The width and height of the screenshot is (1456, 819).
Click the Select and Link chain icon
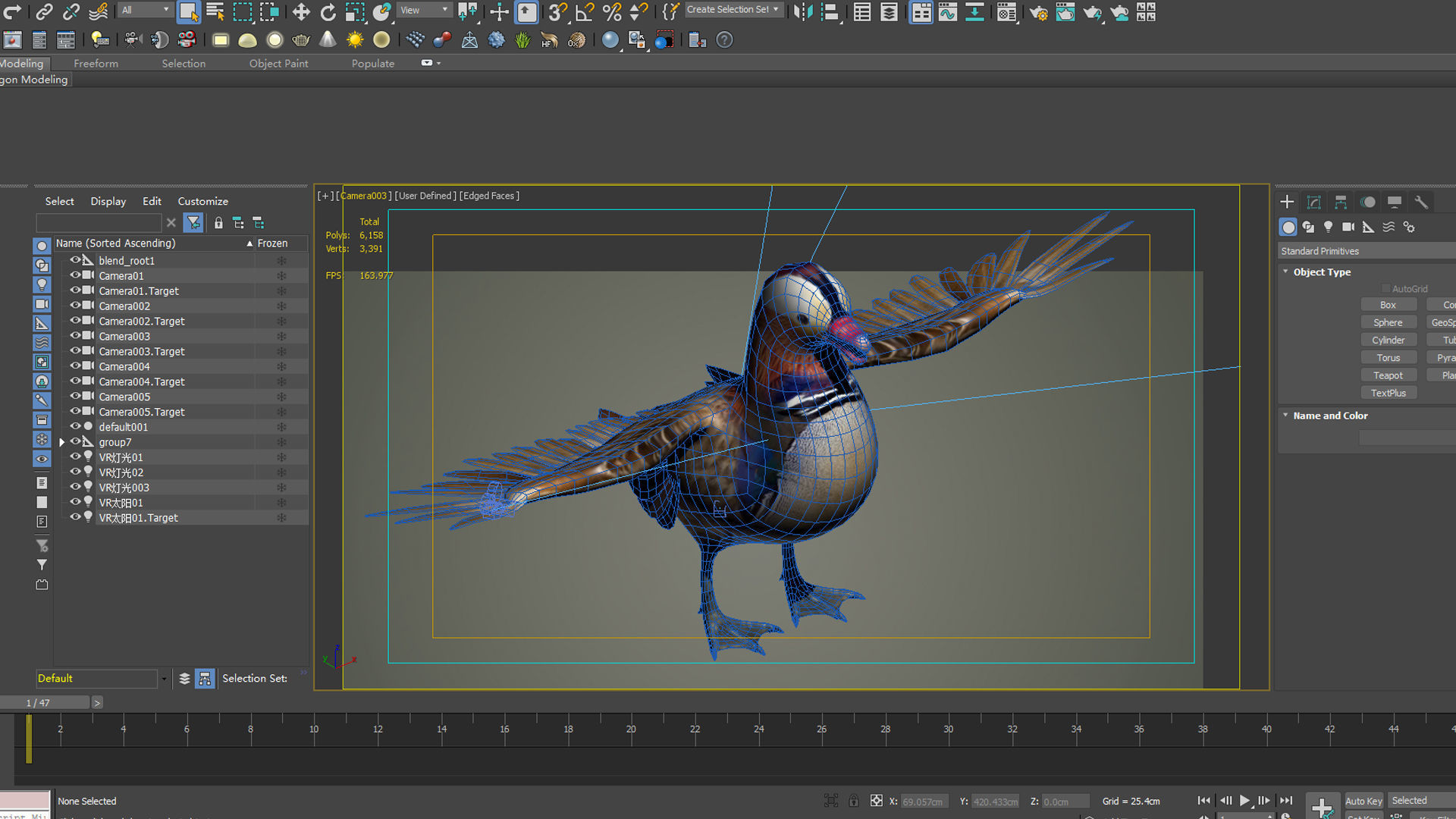click(x=44, y=11)
